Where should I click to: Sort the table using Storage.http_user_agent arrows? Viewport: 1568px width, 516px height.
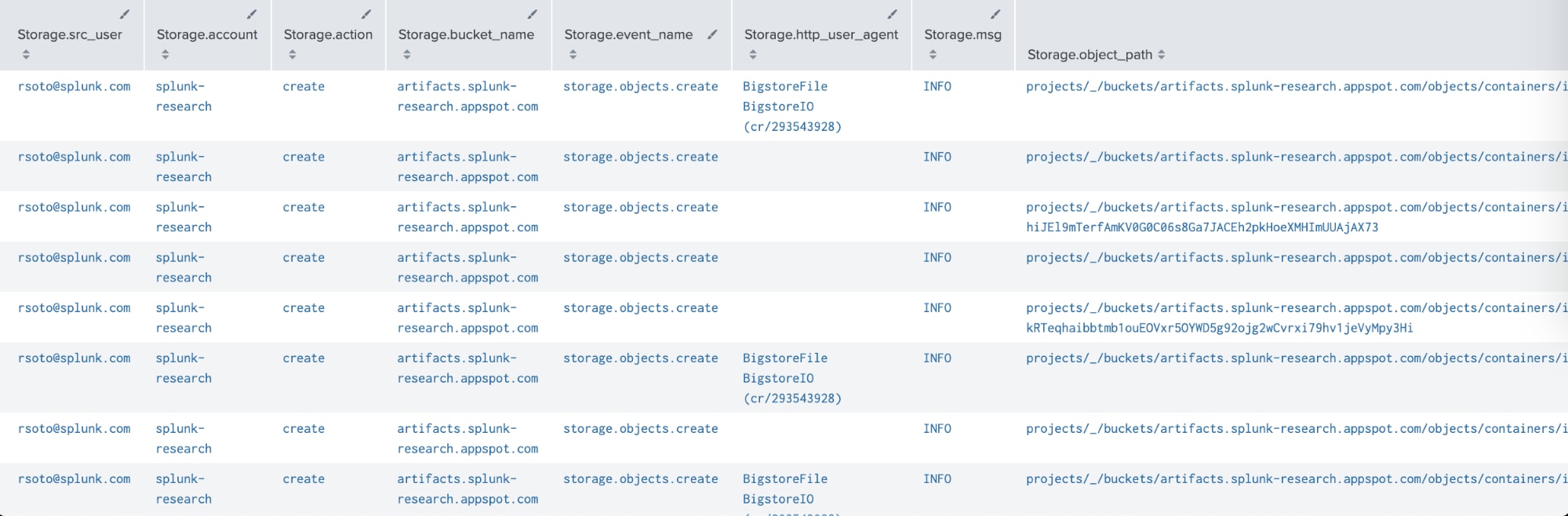(752, 55)
